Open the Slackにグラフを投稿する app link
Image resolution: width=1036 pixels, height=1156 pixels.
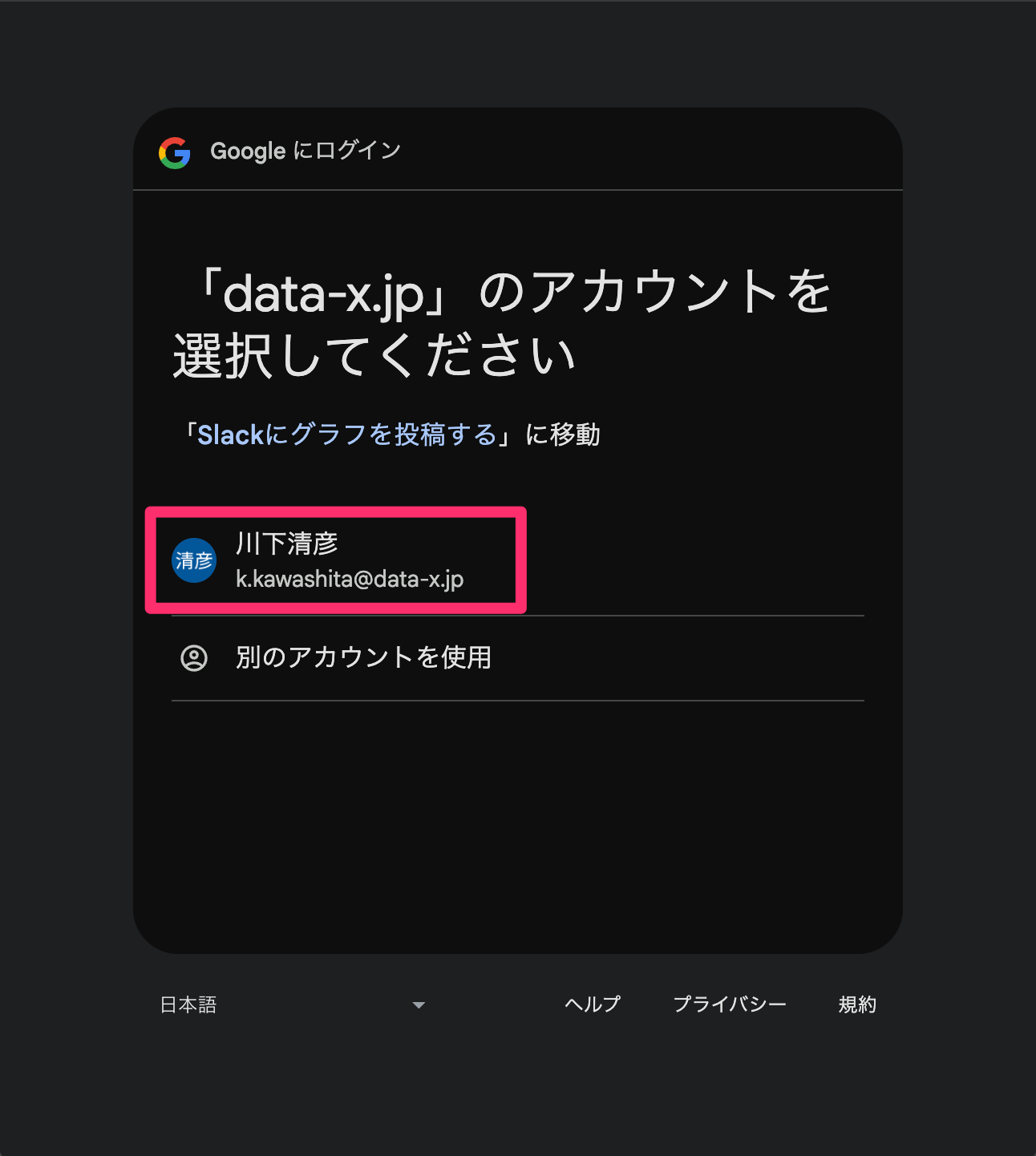[x=347, y=435]
